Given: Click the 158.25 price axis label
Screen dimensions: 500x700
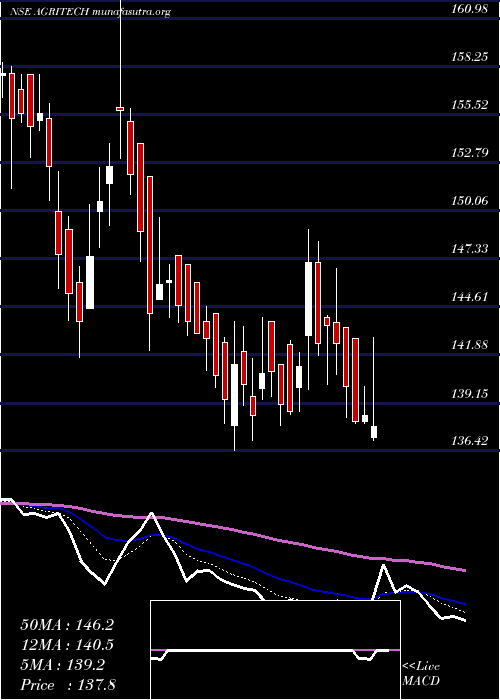Looking at the screenshot, I should click(469, 57).
